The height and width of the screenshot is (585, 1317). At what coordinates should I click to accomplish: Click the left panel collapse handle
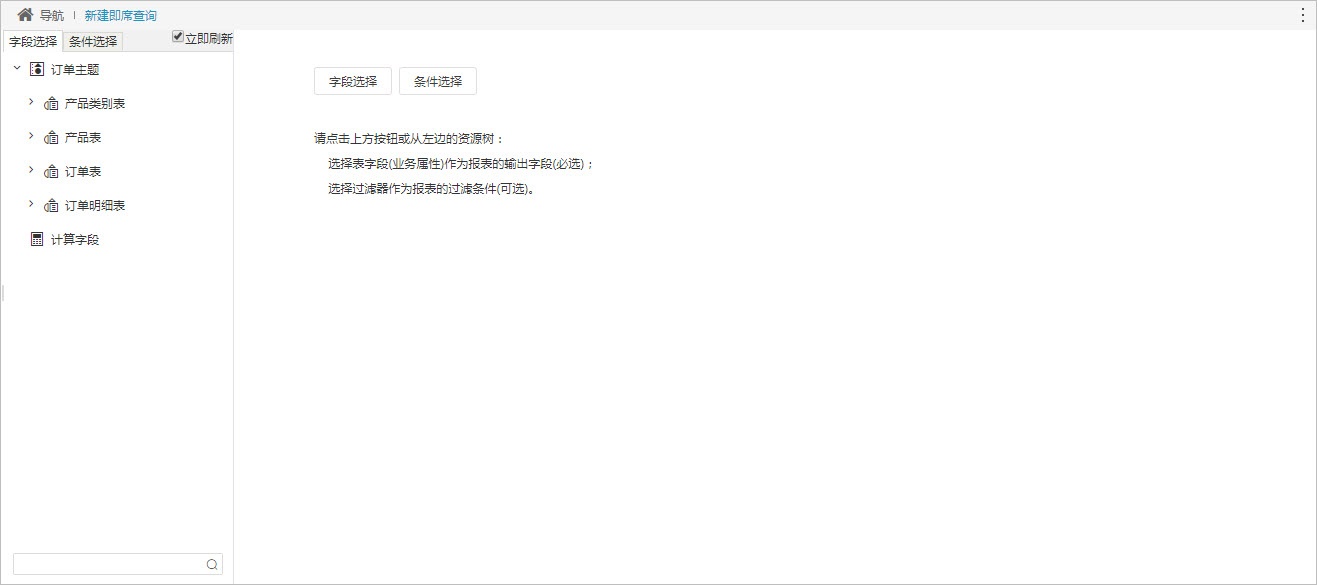pos(3,292)
